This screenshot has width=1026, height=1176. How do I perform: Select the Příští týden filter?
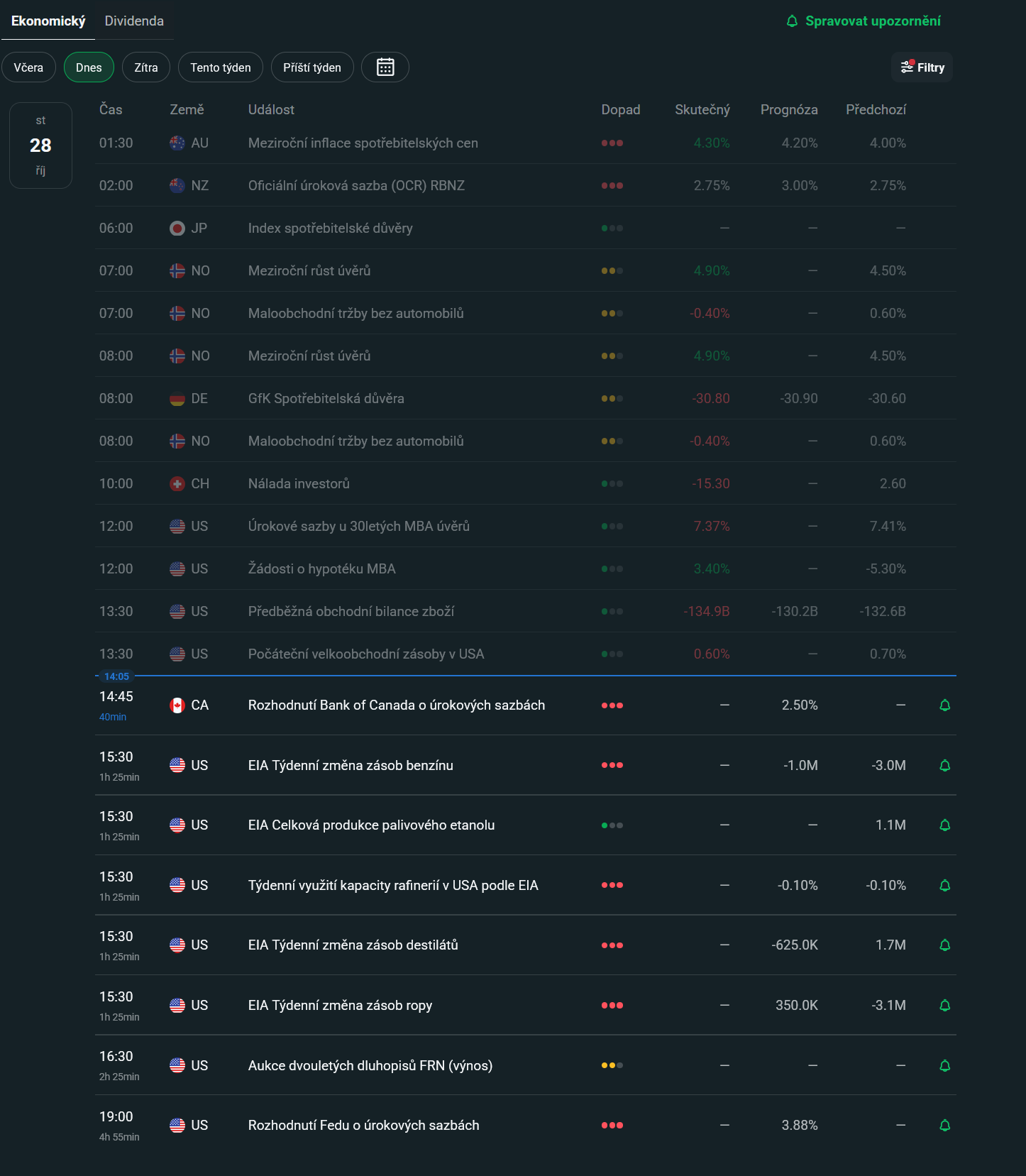coord(312,67)
